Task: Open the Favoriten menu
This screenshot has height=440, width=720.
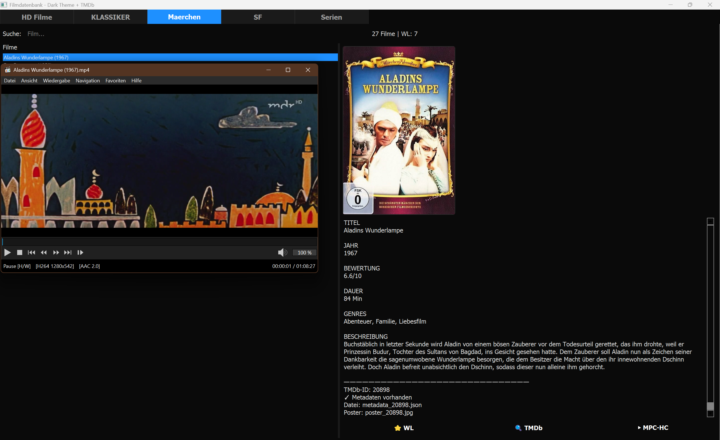Action: click(x=115, y=80)
